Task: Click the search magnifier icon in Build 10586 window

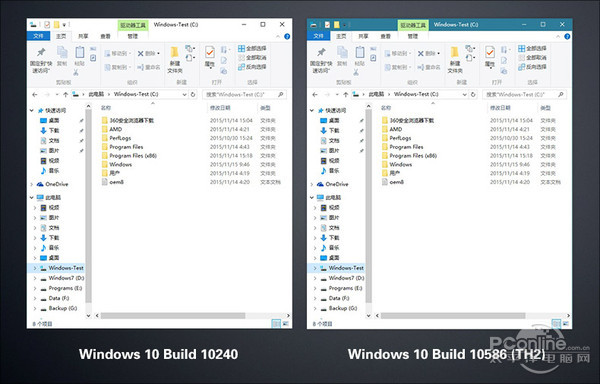Action: [561, 94]
